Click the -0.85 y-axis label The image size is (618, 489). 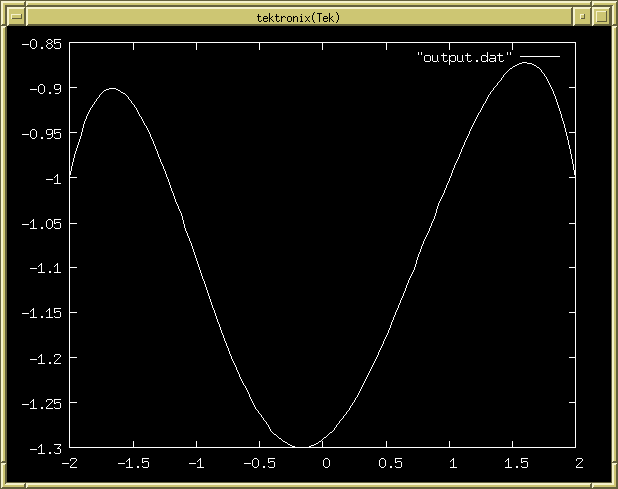[41, 44]
